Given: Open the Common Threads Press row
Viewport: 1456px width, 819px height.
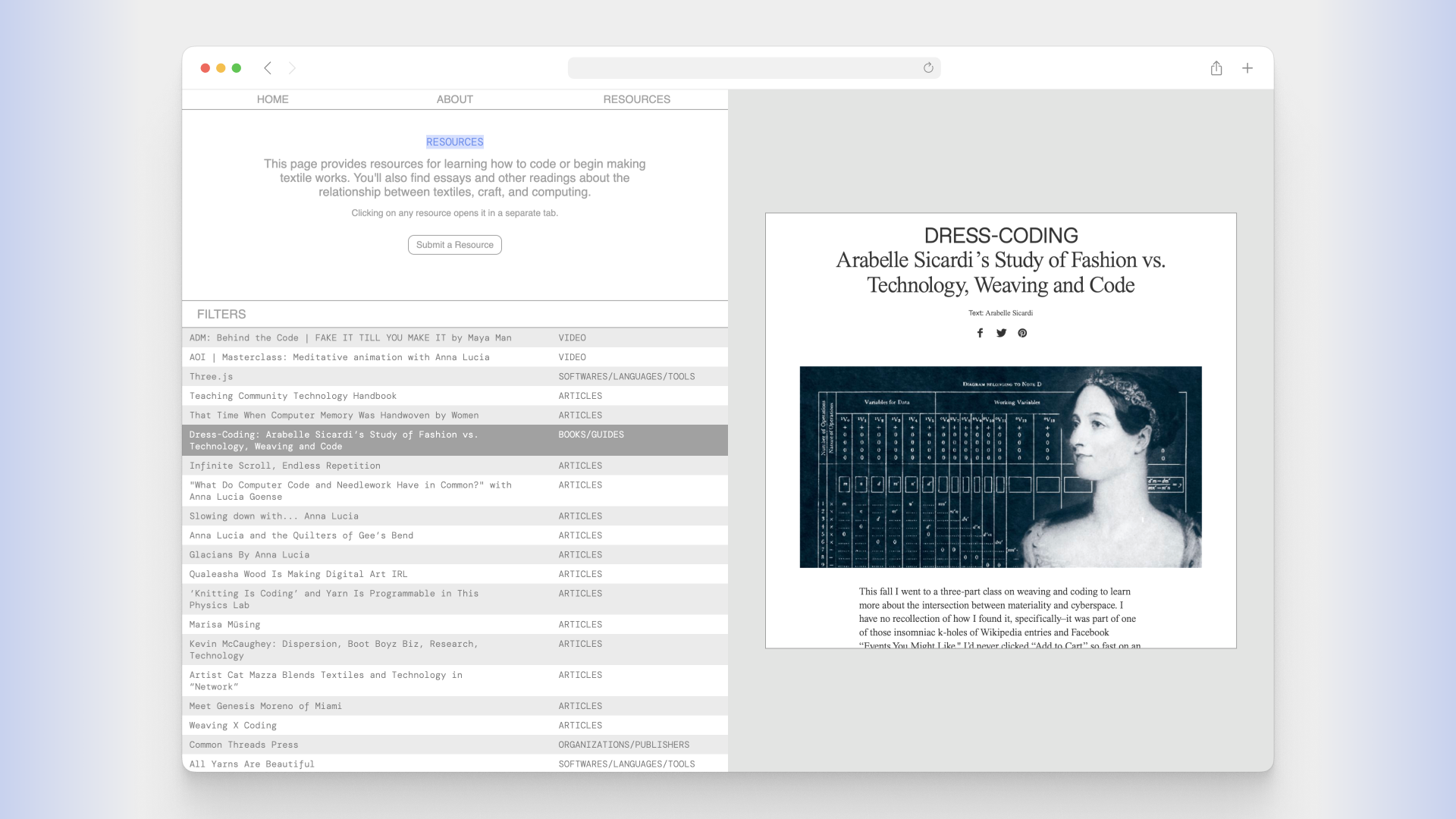Looking at the screenshot, I should pyautogui.click(x=243, y=745).
